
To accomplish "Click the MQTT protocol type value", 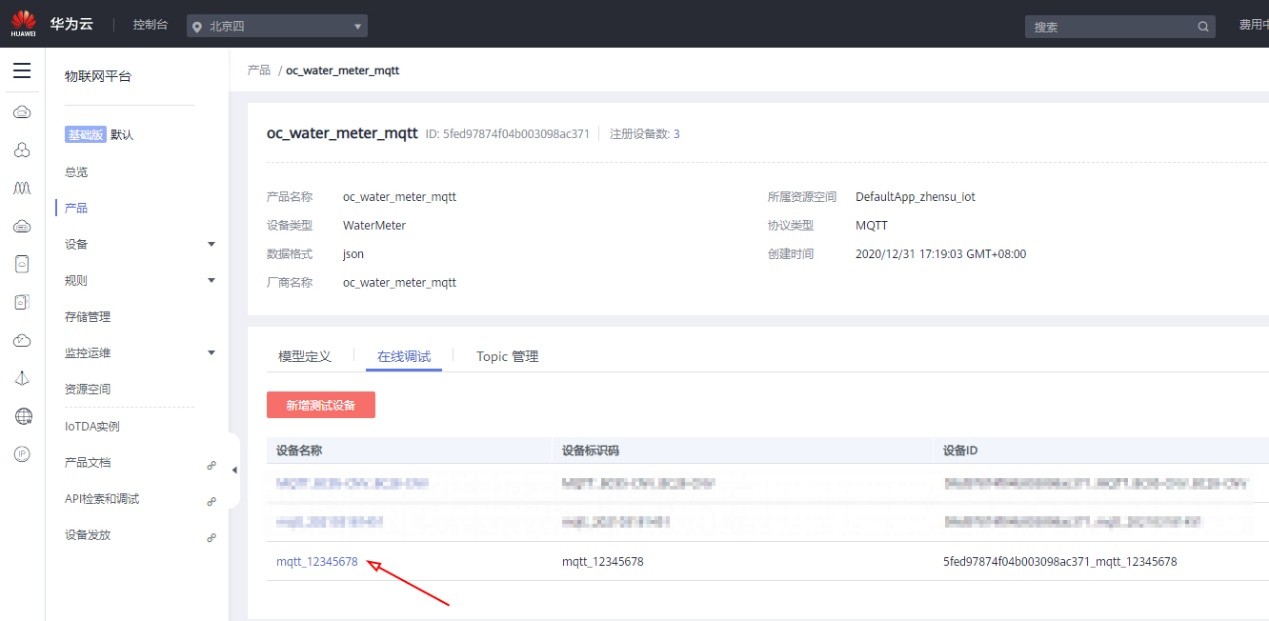I will coord(871,226).
